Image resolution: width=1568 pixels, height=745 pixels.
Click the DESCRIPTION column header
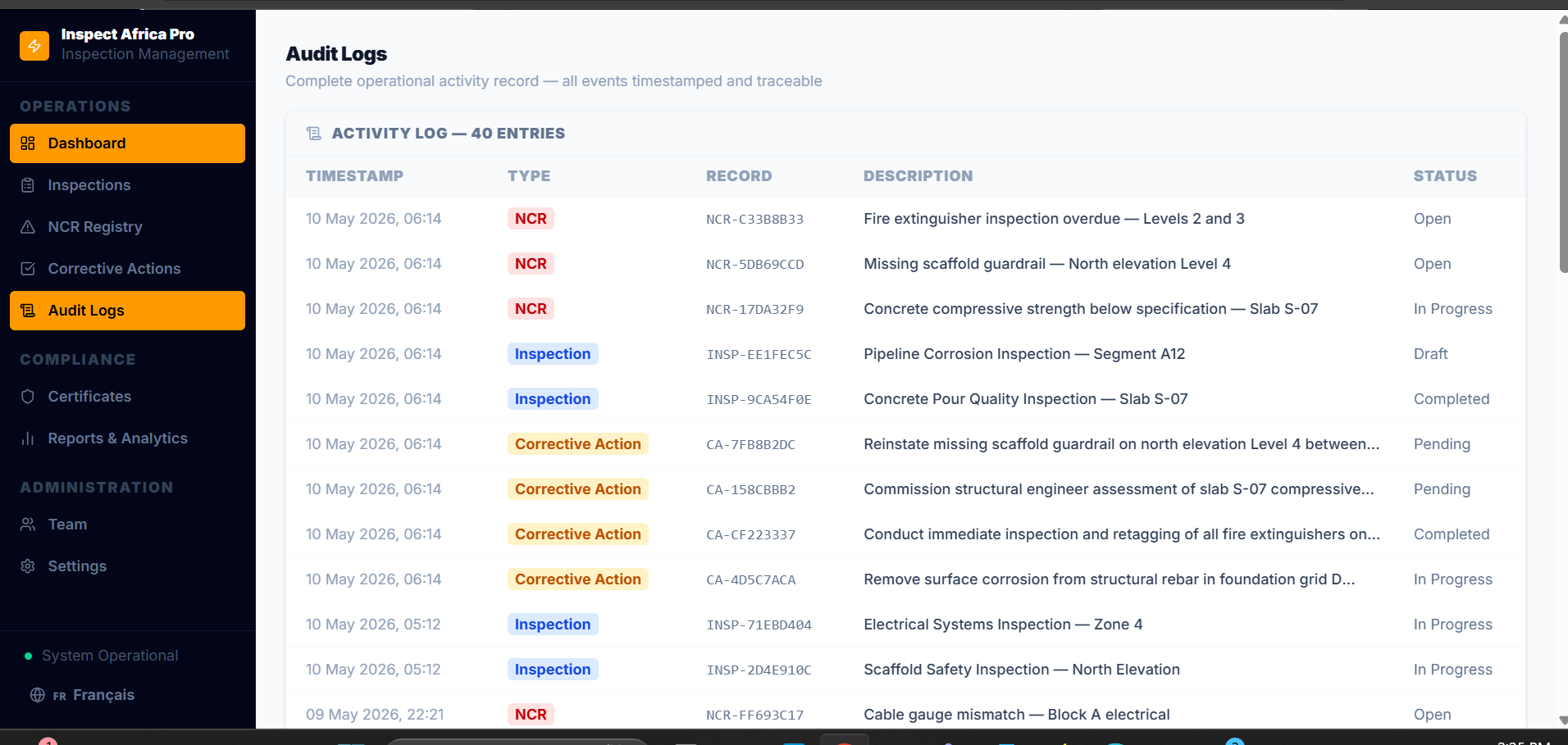[x=918, y=176]
